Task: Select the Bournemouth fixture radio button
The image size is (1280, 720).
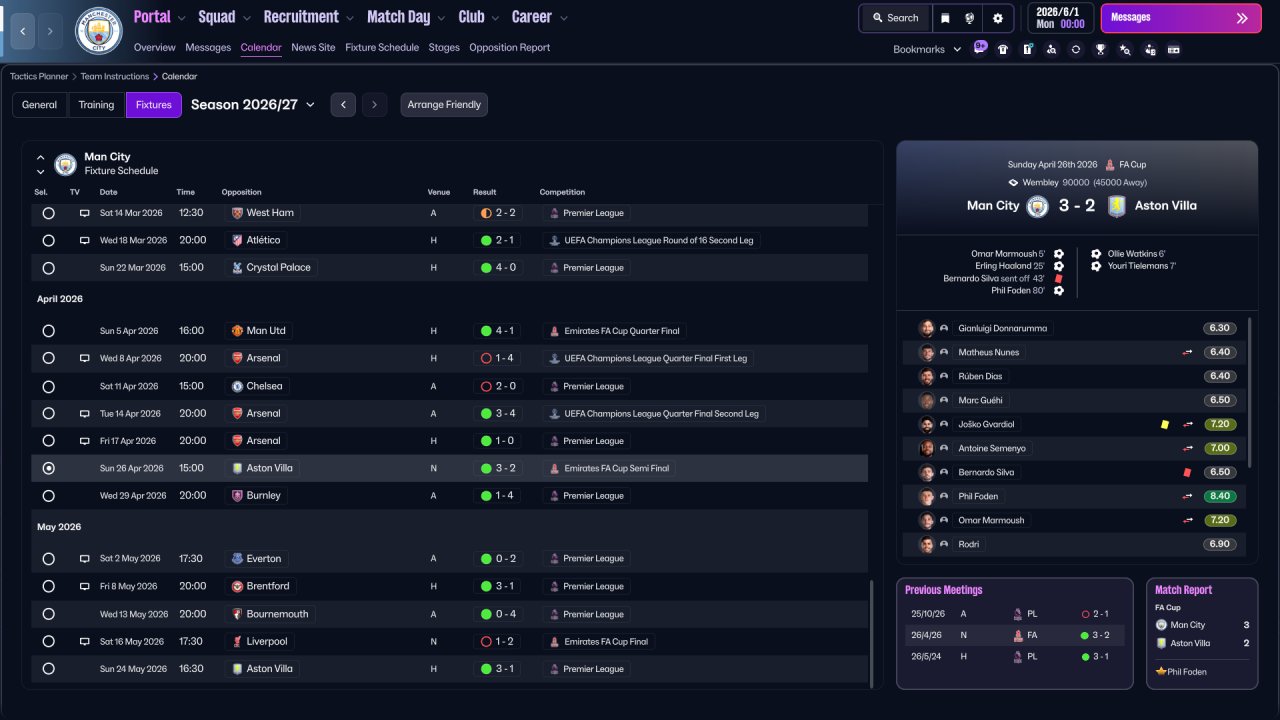Action: click(48, 614)
